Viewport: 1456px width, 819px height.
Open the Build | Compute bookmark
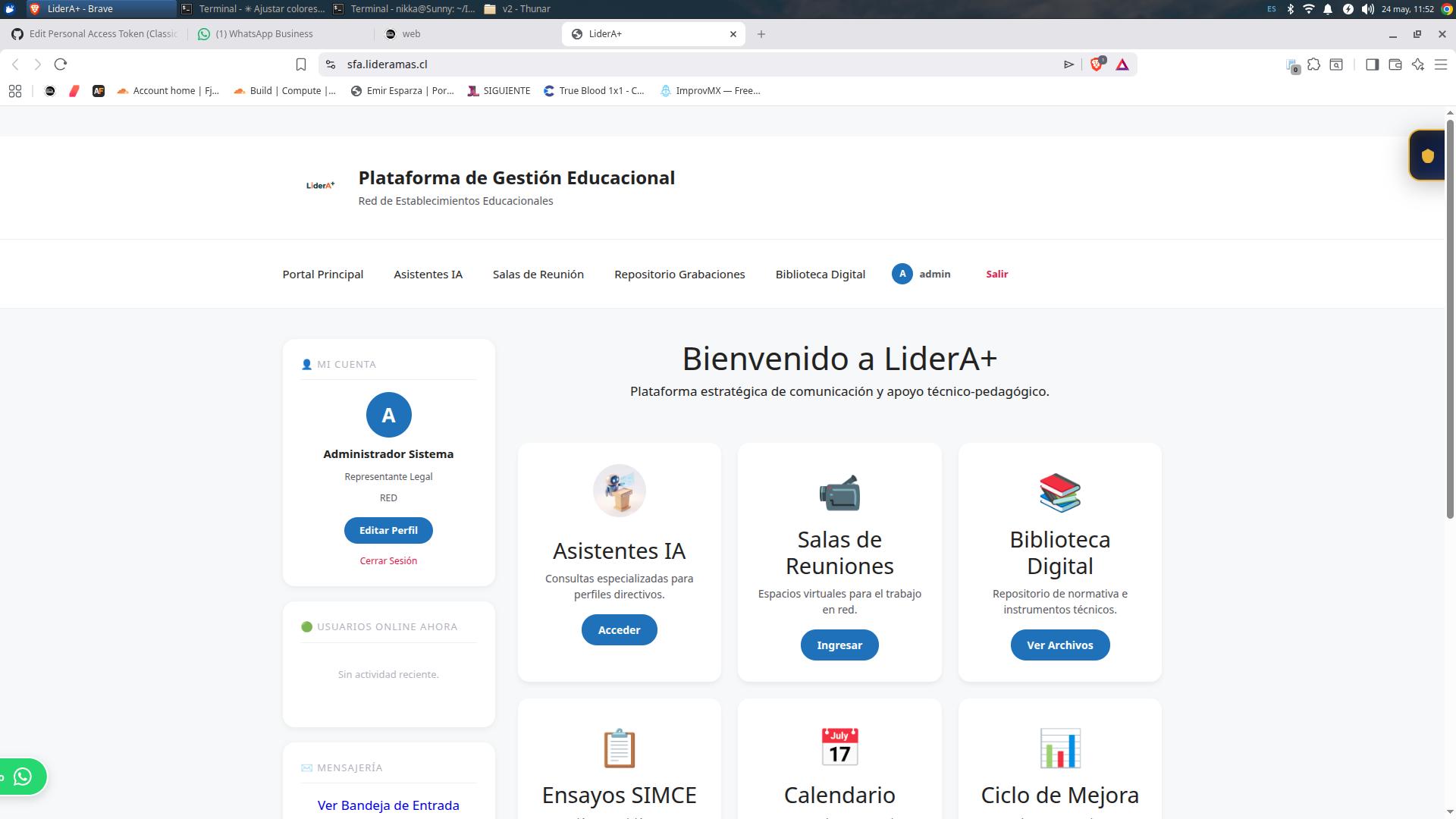coord(285,91)
